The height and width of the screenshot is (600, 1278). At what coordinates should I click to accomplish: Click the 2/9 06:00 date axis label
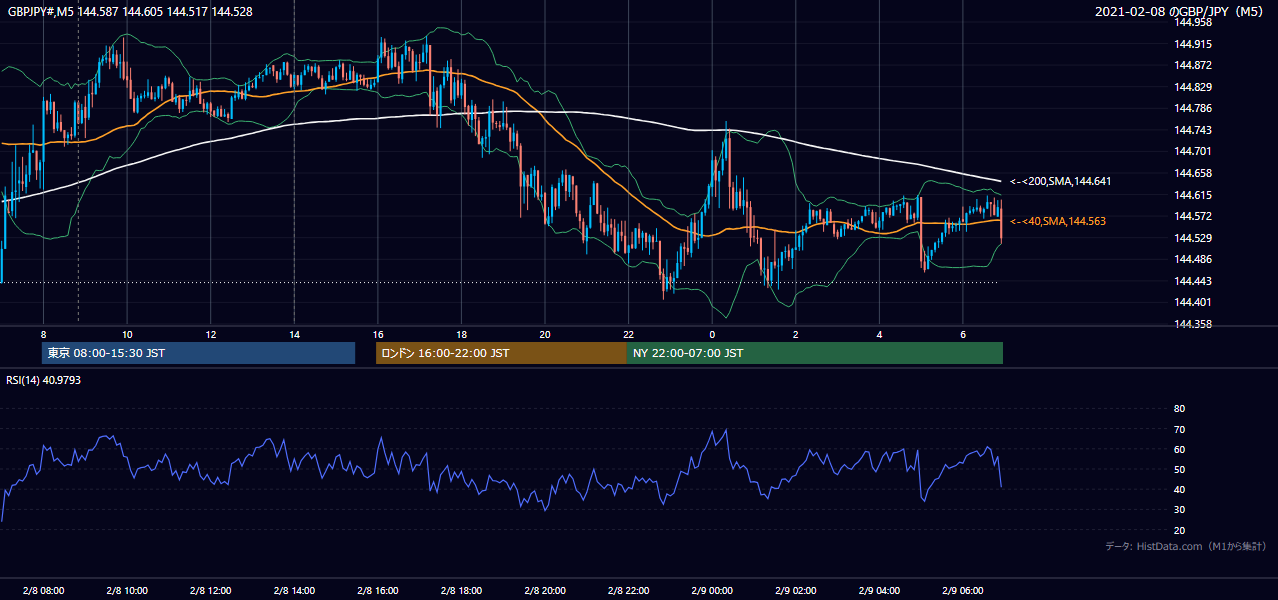pyautogui.click(x=963, y=590)
